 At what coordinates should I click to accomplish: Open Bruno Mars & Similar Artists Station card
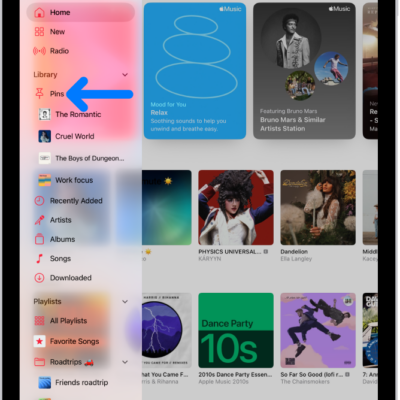point(304,71)
